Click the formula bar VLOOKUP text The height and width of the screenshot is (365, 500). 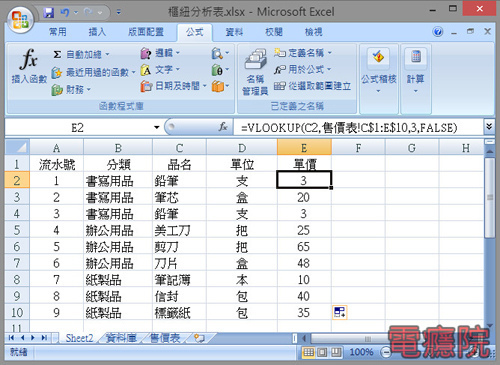pos(349,127)
